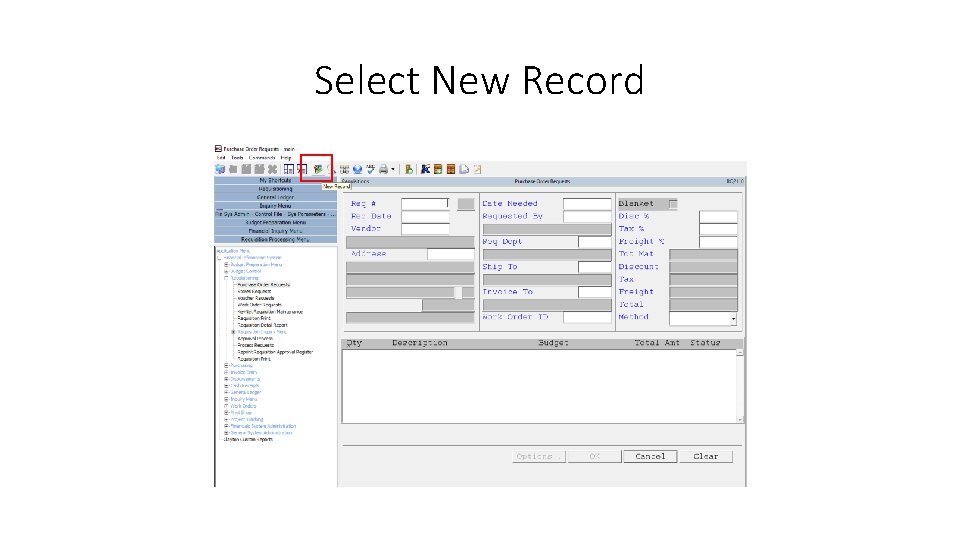Click the table layout icon after delete icon
960x540 pixels.
[289, 169]
